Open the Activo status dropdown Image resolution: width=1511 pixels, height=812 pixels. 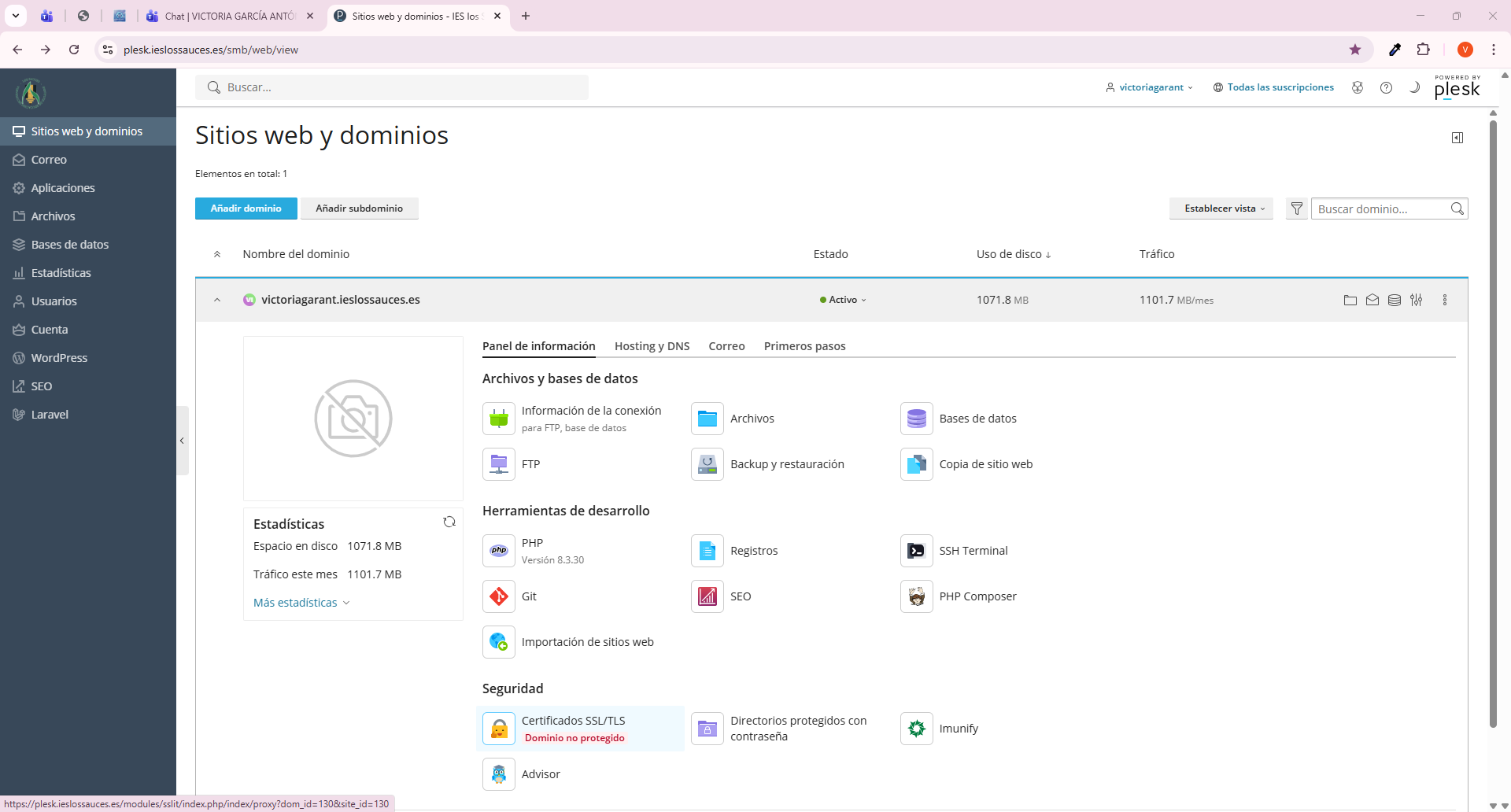coord(843,300)
